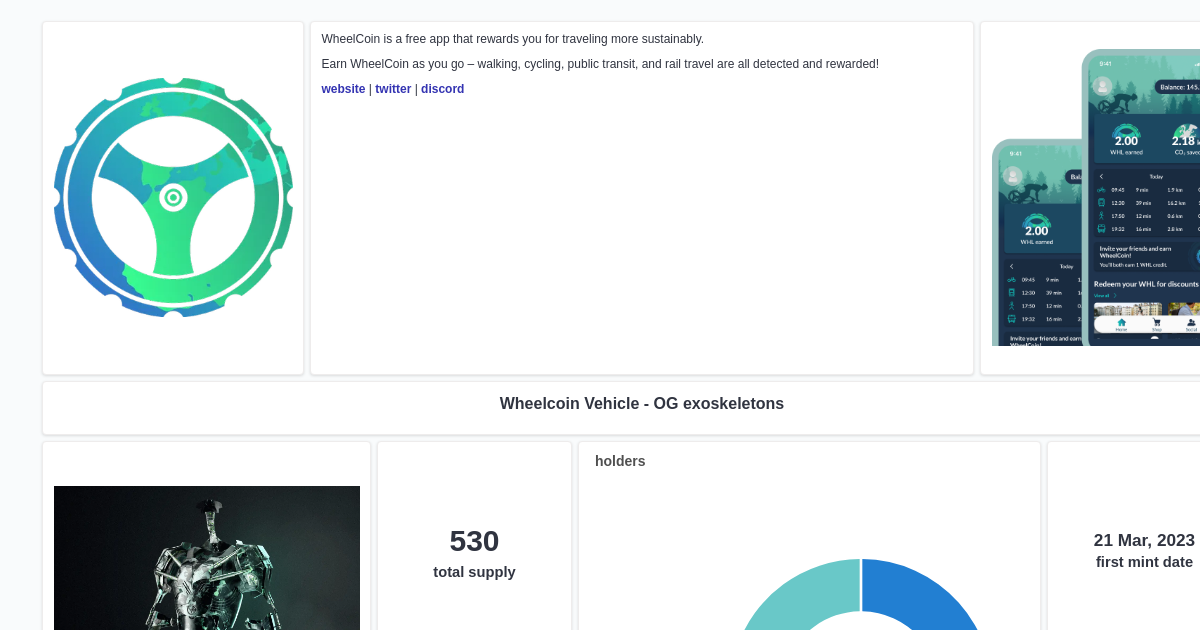Screen dimensions: 1200x630
Task: Click the exoskeleton robot thumbnail
Action: click(x=206, y=558)
